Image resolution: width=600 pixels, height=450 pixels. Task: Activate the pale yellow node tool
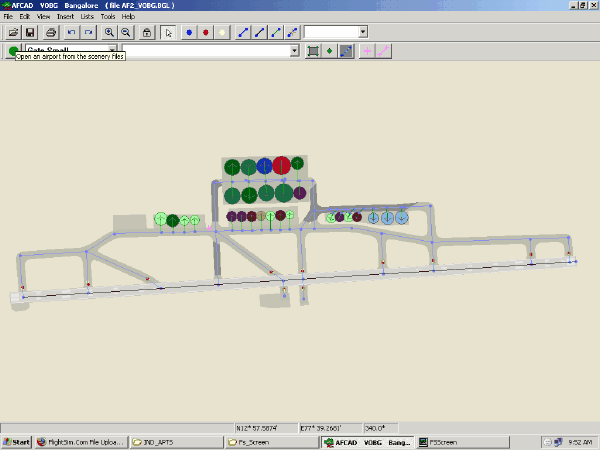pos(222,32)
